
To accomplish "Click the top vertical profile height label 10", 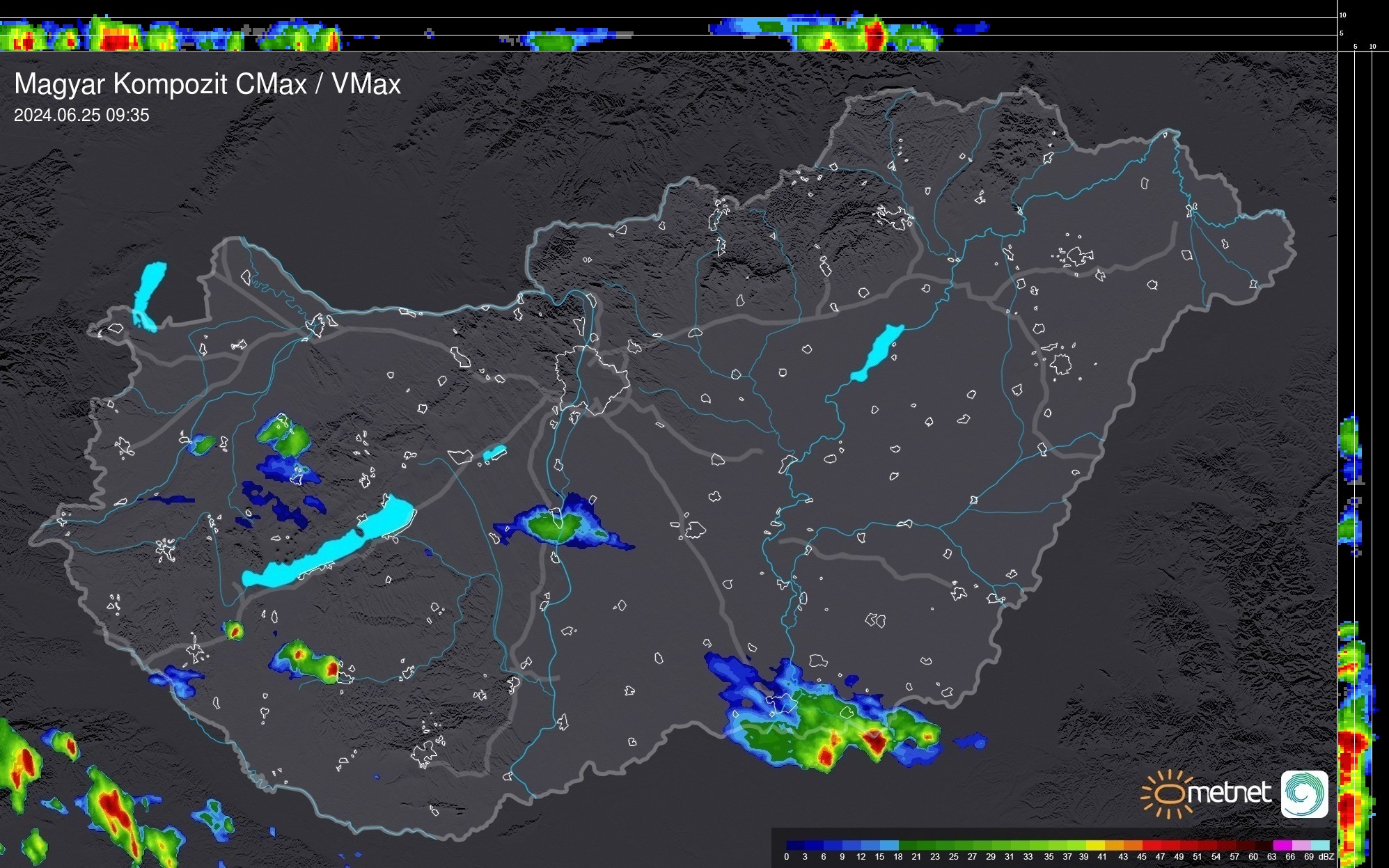I will (x=1342, y=15).
